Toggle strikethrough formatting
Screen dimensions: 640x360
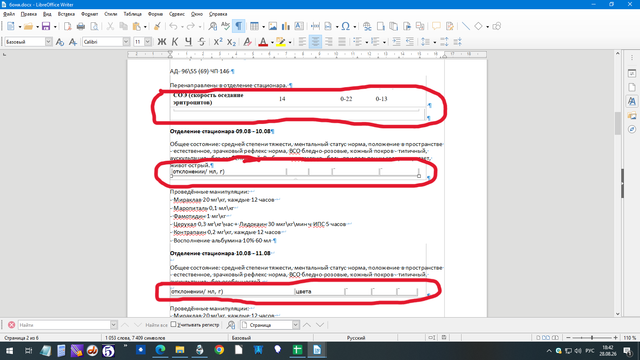[x=202, y=42]
